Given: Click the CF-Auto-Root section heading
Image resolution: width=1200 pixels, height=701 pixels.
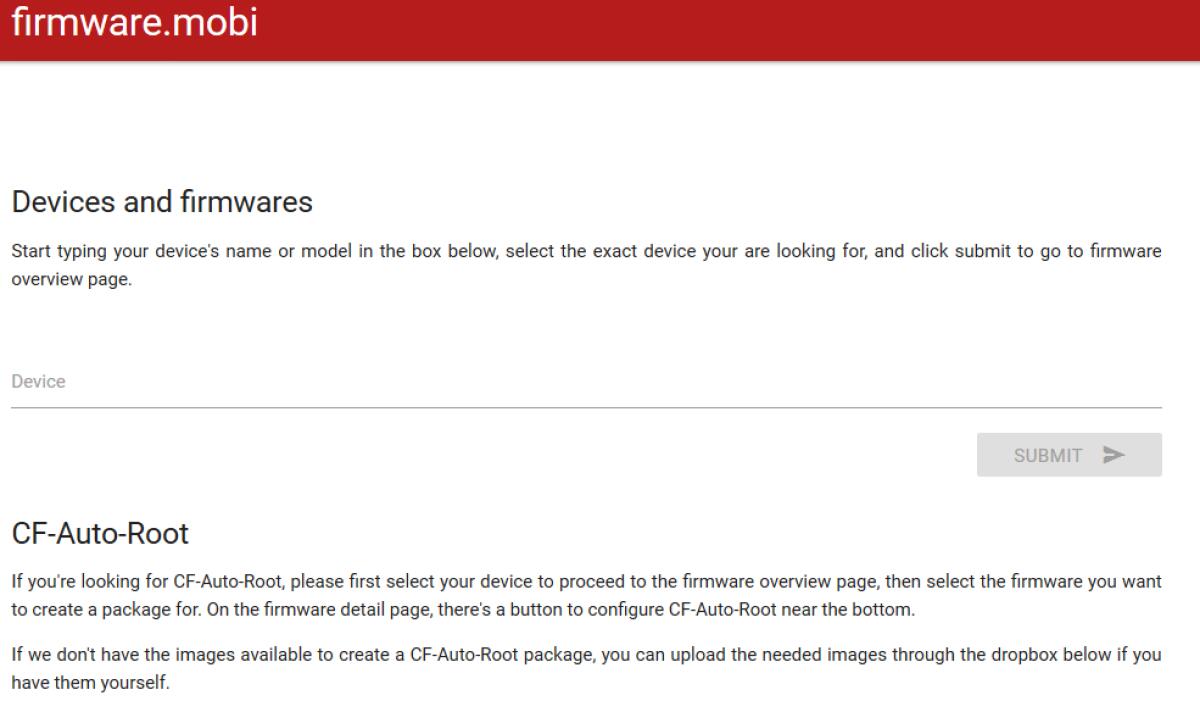Looking at the screenshot, I should (100, 534).
